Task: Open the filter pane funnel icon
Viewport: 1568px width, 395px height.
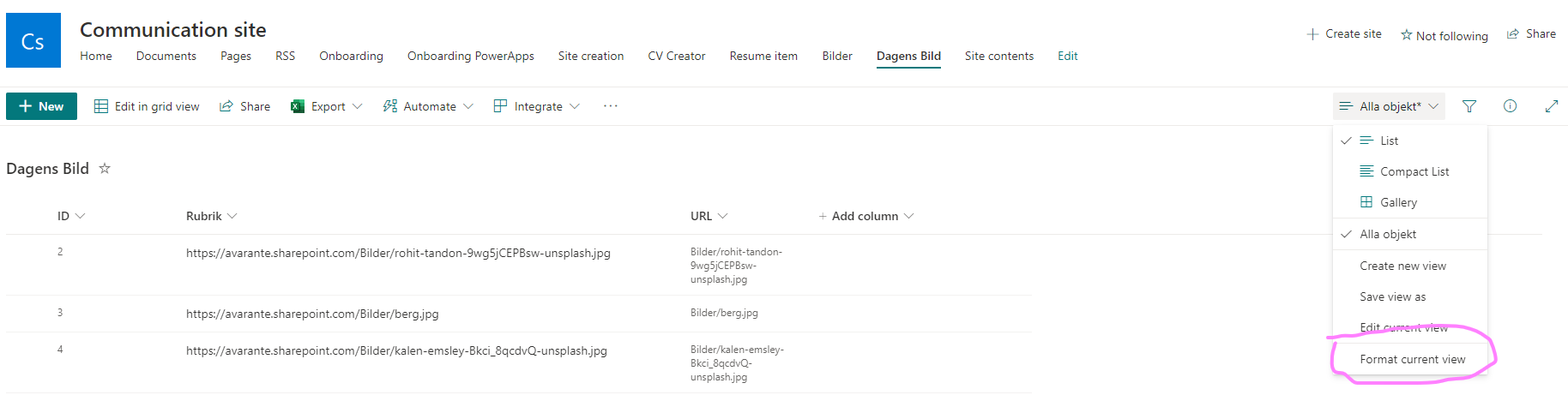Action: pyautogui.click(x=1469, y=106)
